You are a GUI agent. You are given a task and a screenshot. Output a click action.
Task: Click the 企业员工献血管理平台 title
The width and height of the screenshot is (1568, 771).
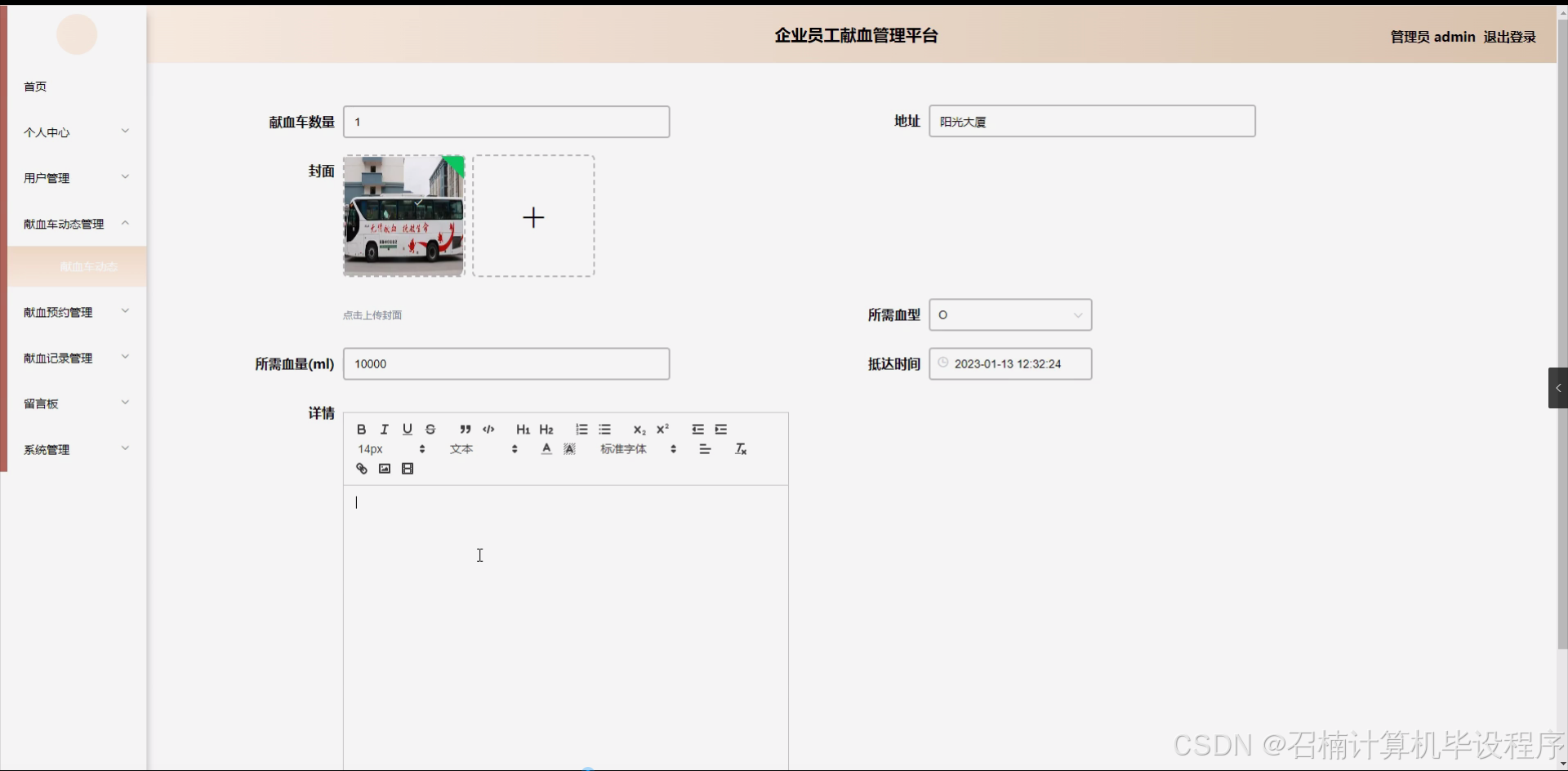tap(856, 35)
